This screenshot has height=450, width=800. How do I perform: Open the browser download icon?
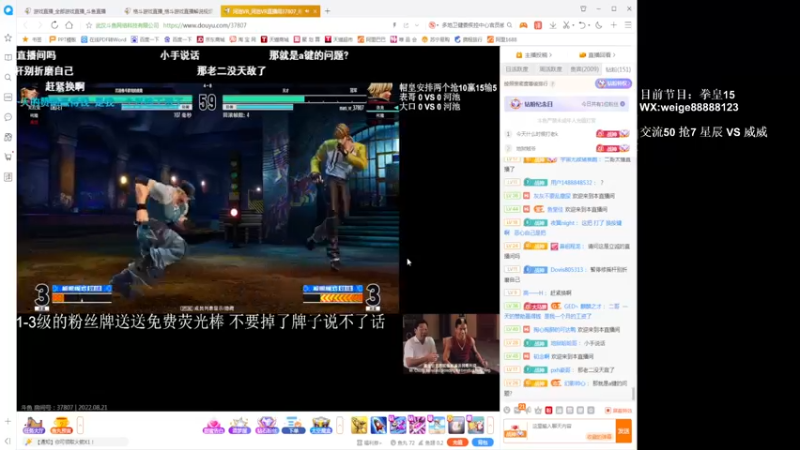(x=553, y=25)
